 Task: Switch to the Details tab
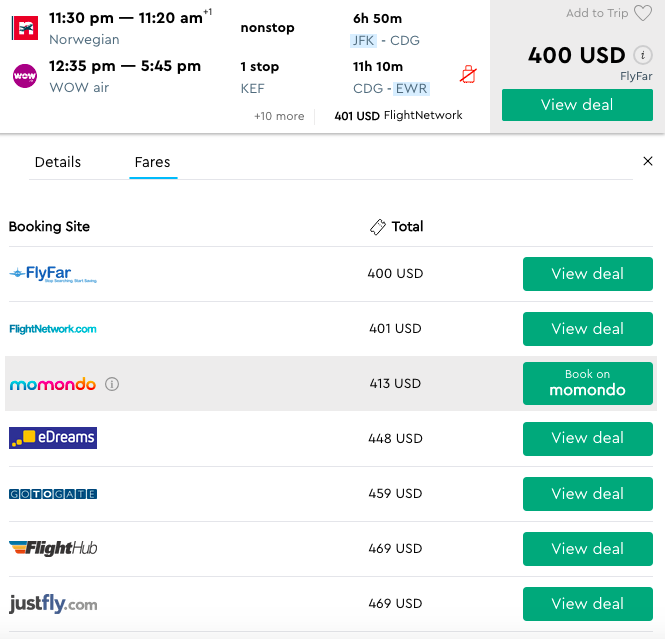click(58, 162)
